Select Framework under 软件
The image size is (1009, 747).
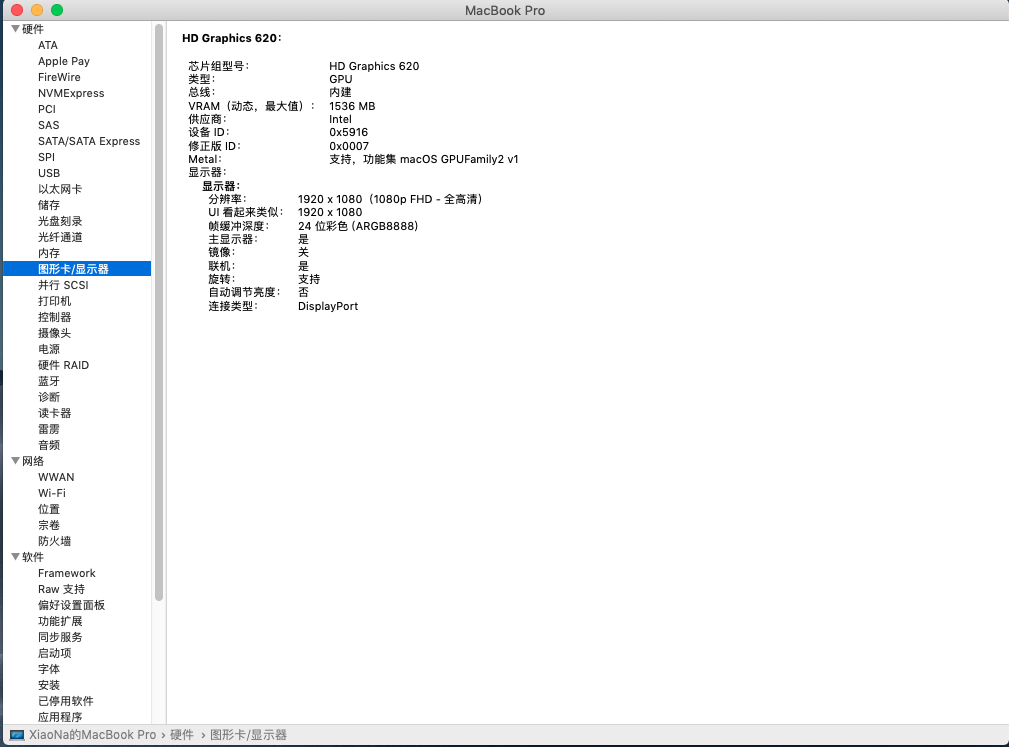coord(66,573)
